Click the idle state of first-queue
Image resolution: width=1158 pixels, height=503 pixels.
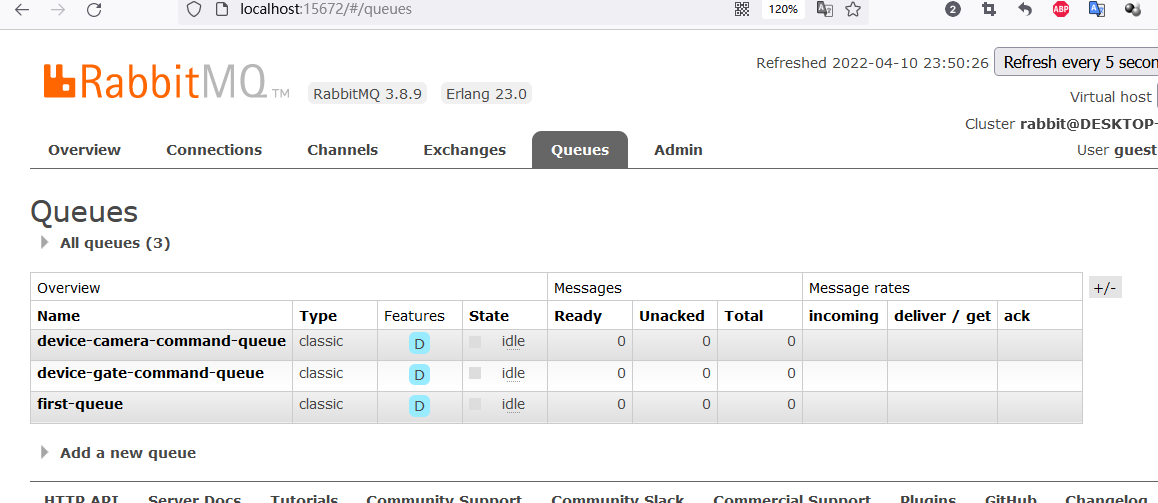pos(513,404)
